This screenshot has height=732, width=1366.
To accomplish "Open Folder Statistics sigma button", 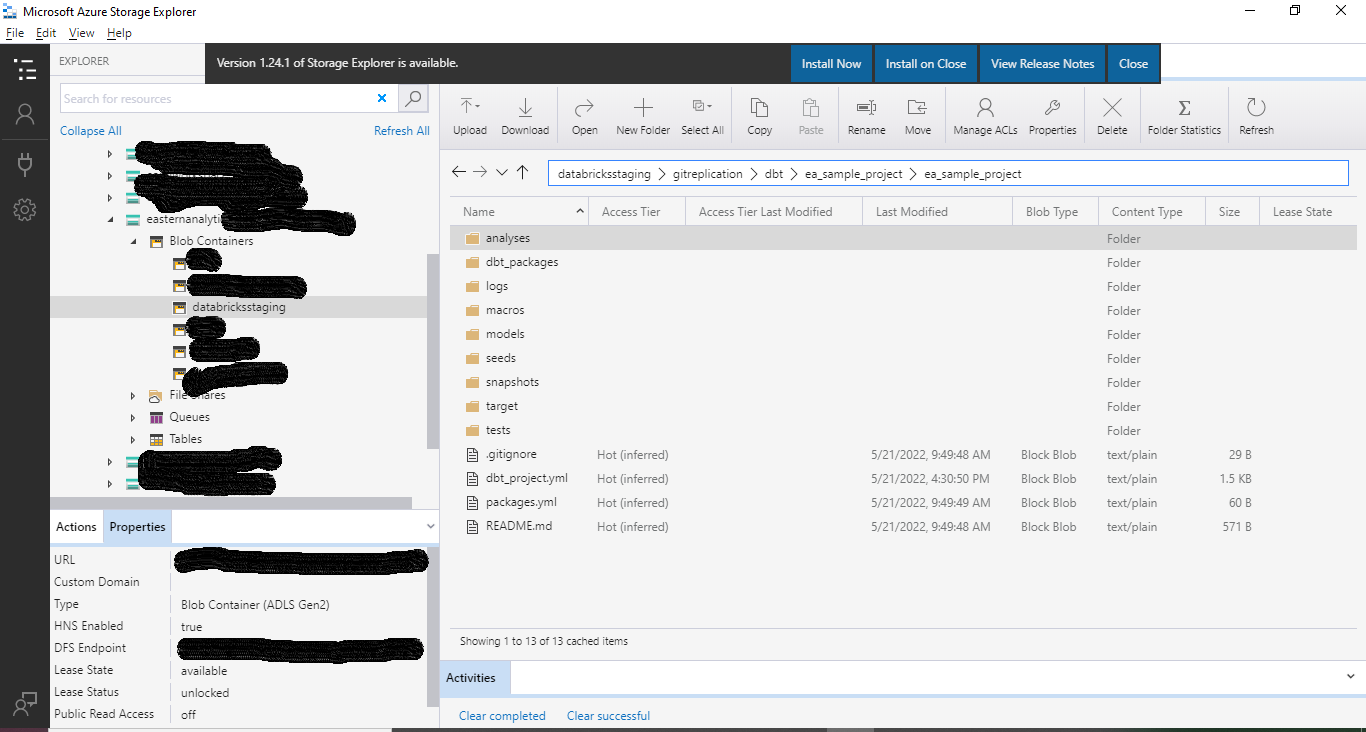I will [1184, 117].
